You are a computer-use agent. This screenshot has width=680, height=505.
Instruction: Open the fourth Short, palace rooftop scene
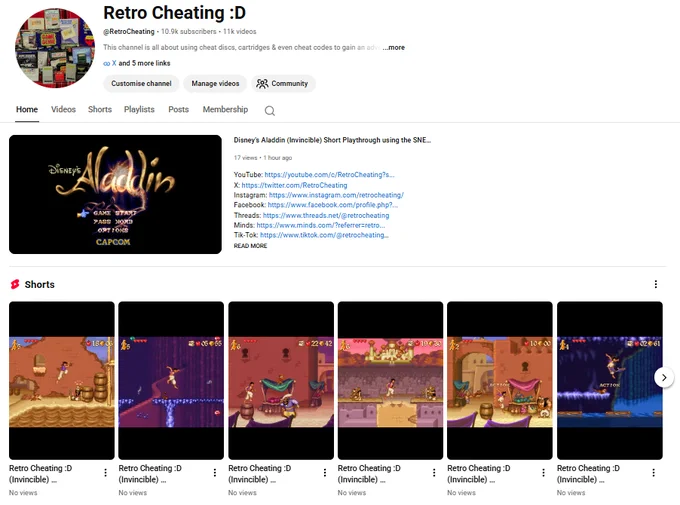coord(390,380)
